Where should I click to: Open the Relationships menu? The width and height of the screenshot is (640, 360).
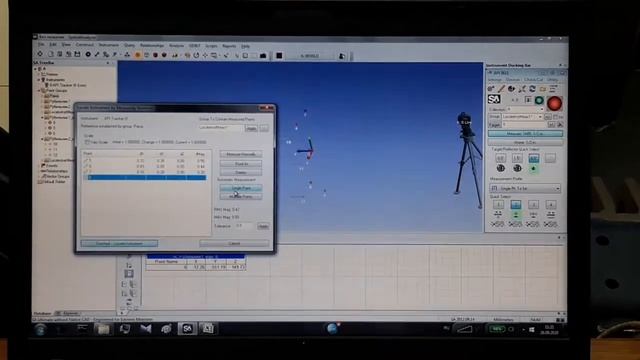point(152,45)
